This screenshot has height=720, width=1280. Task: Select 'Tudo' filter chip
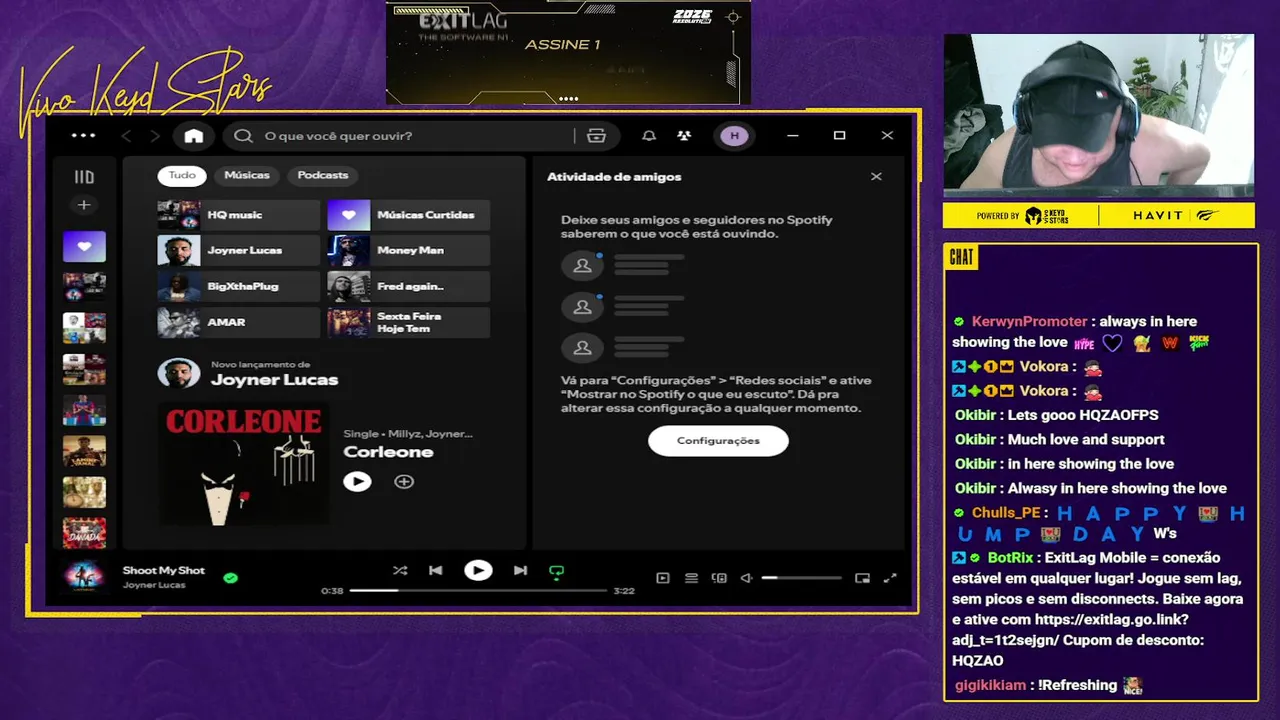pos(182,175)
